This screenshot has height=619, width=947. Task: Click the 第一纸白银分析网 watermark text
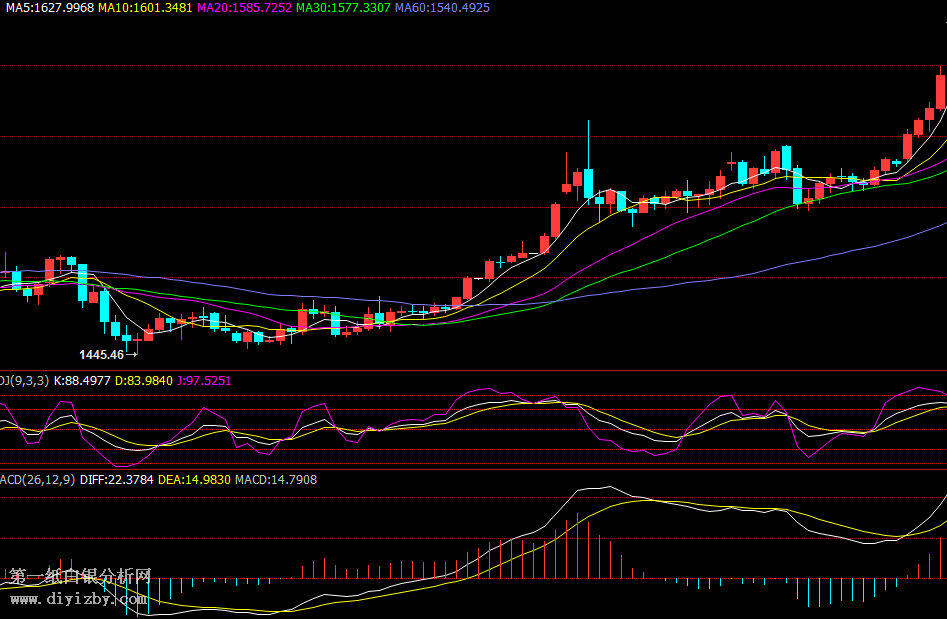coord(80,576)
